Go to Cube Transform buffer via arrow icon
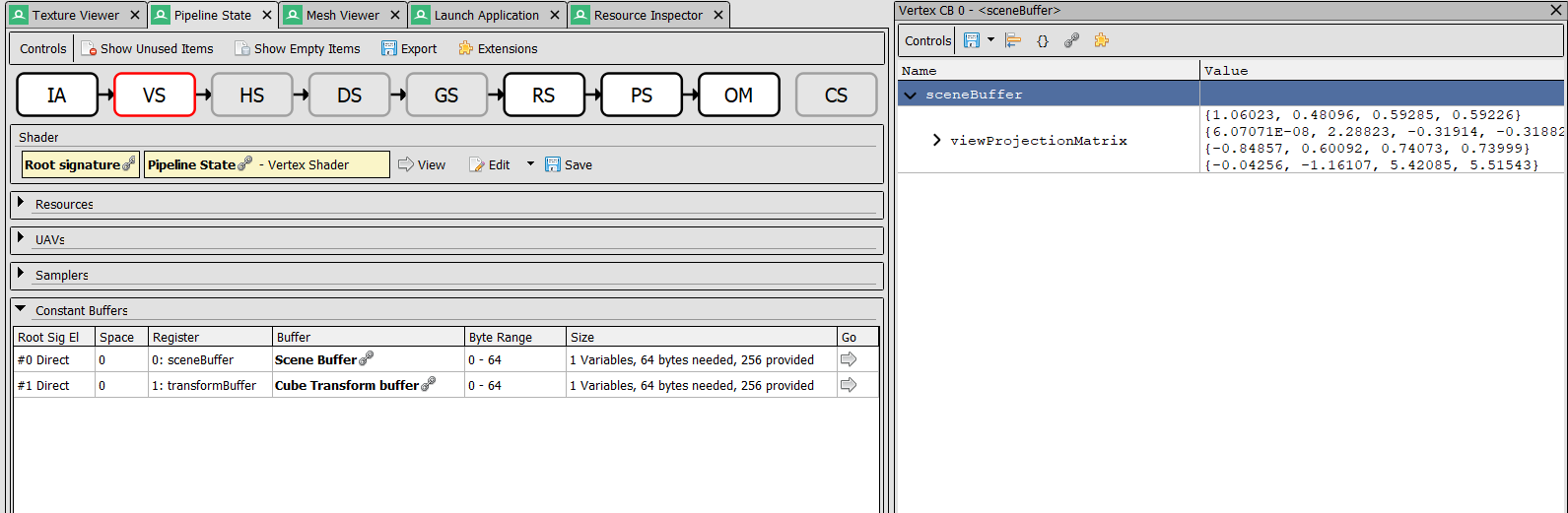Screen dimensions: 1568x513 click(848, 386)
